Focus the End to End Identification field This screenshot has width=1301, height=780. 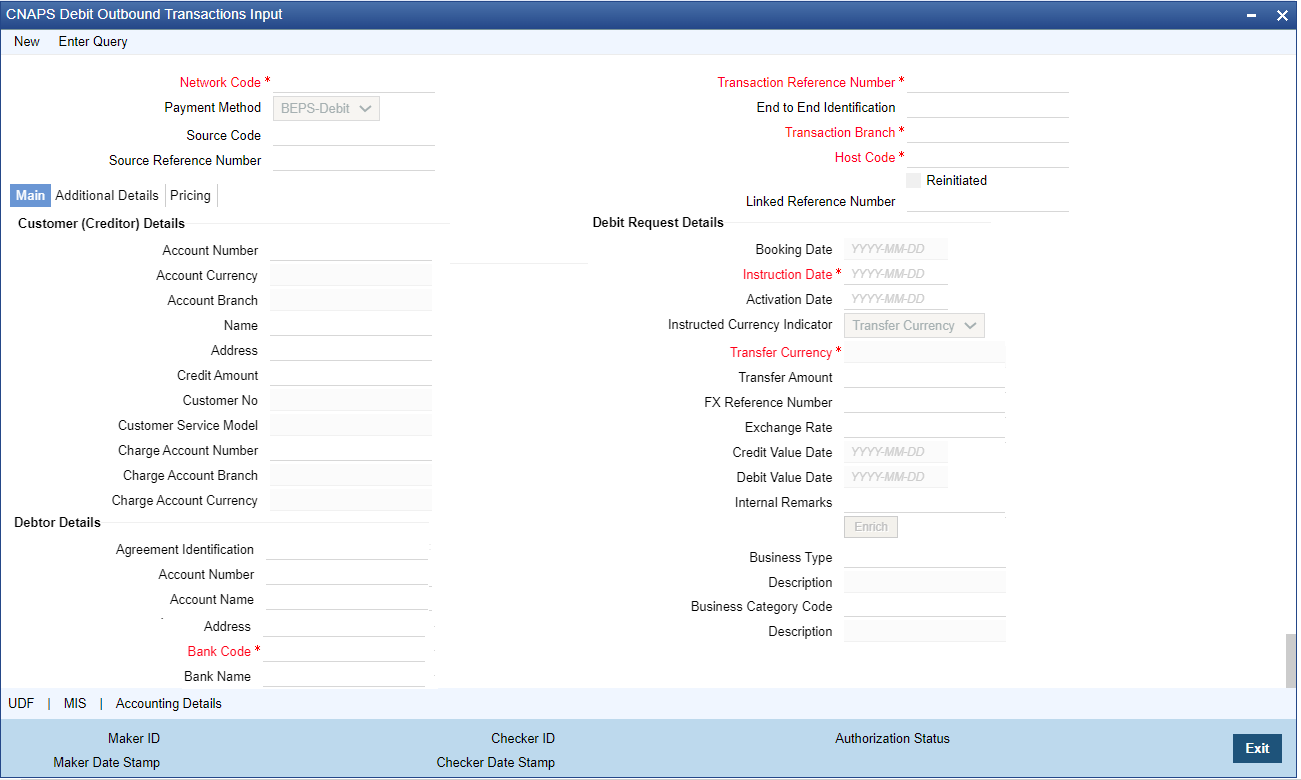988,107
